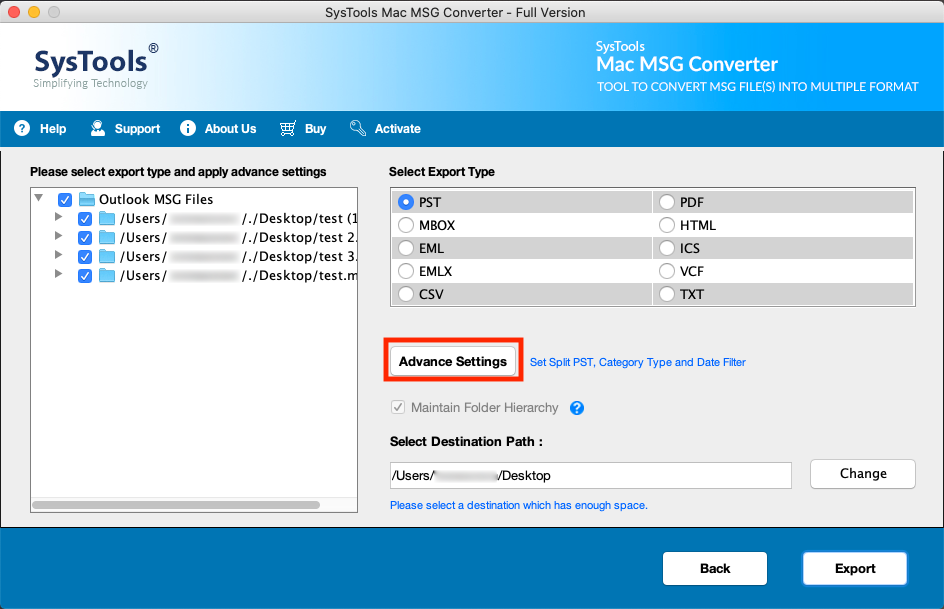
Task: Click the folder icon beside Desktop/test.m
Action: 107,275
